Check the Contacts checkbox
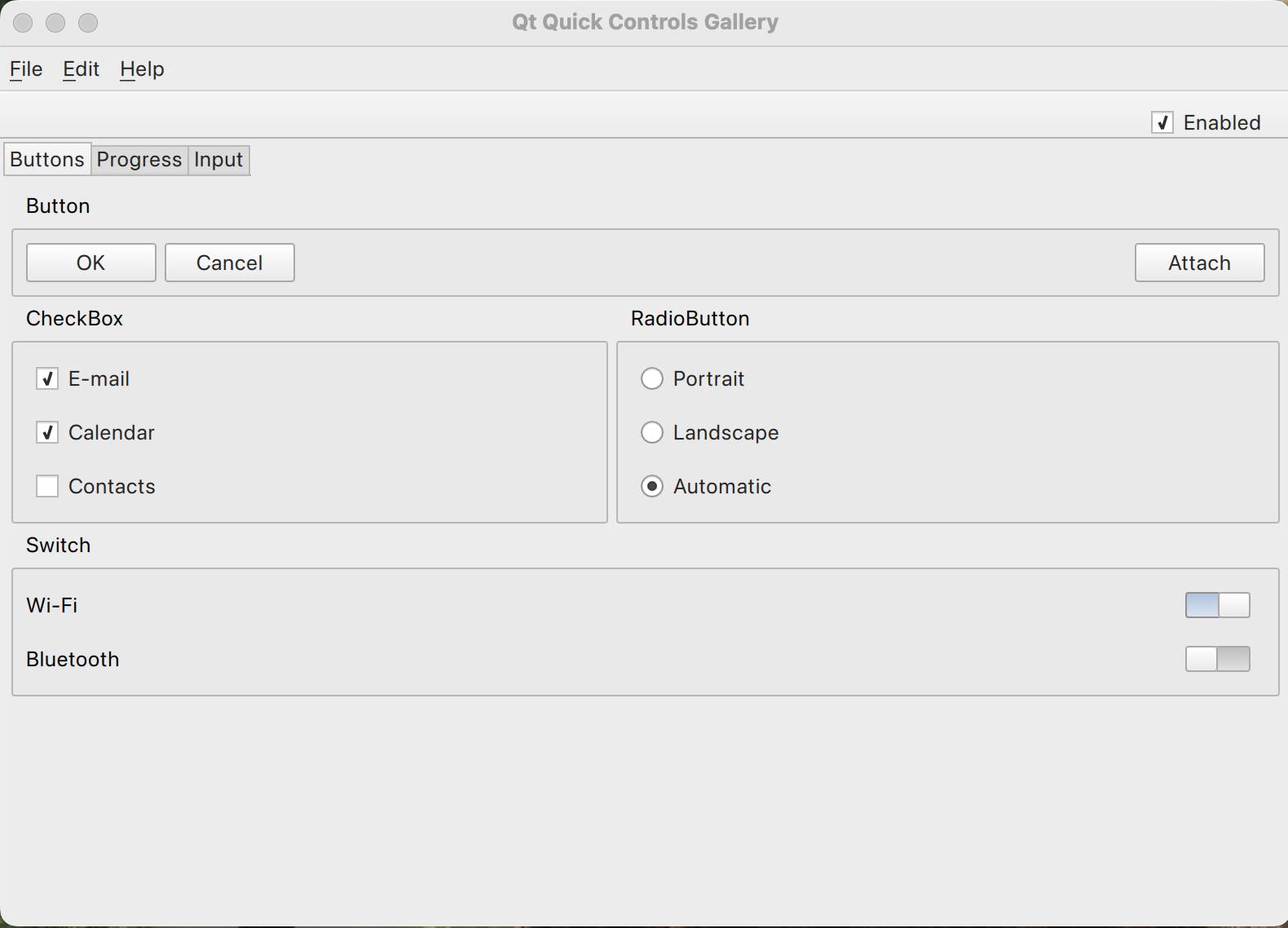This screenshot has height=928, width=1288. (x=47, y=487)
